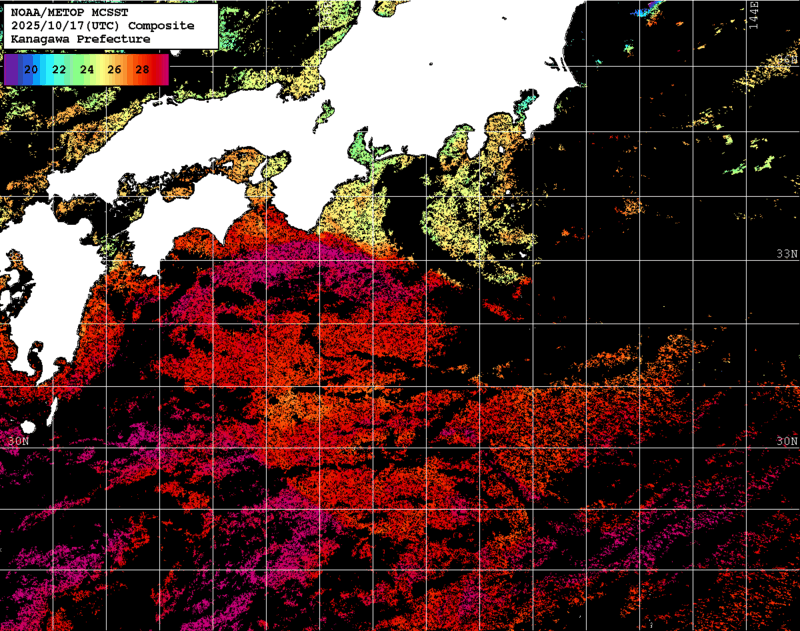Click the "NOAA/METOP MCSST" title text
Viewport: 800px width, 631px height.
(x=64, y=12)
